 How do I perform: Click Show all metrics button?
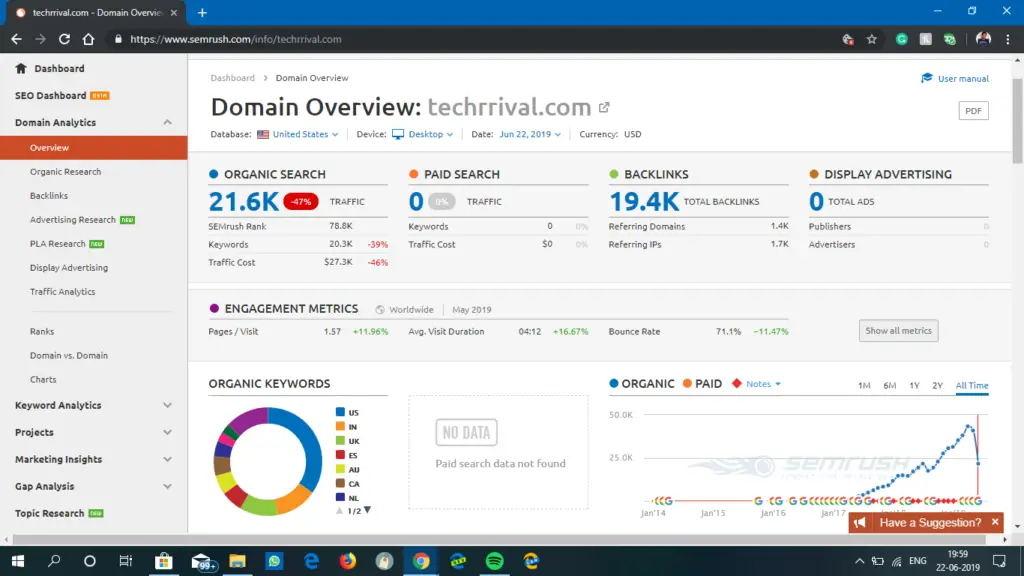click(899, 331)
